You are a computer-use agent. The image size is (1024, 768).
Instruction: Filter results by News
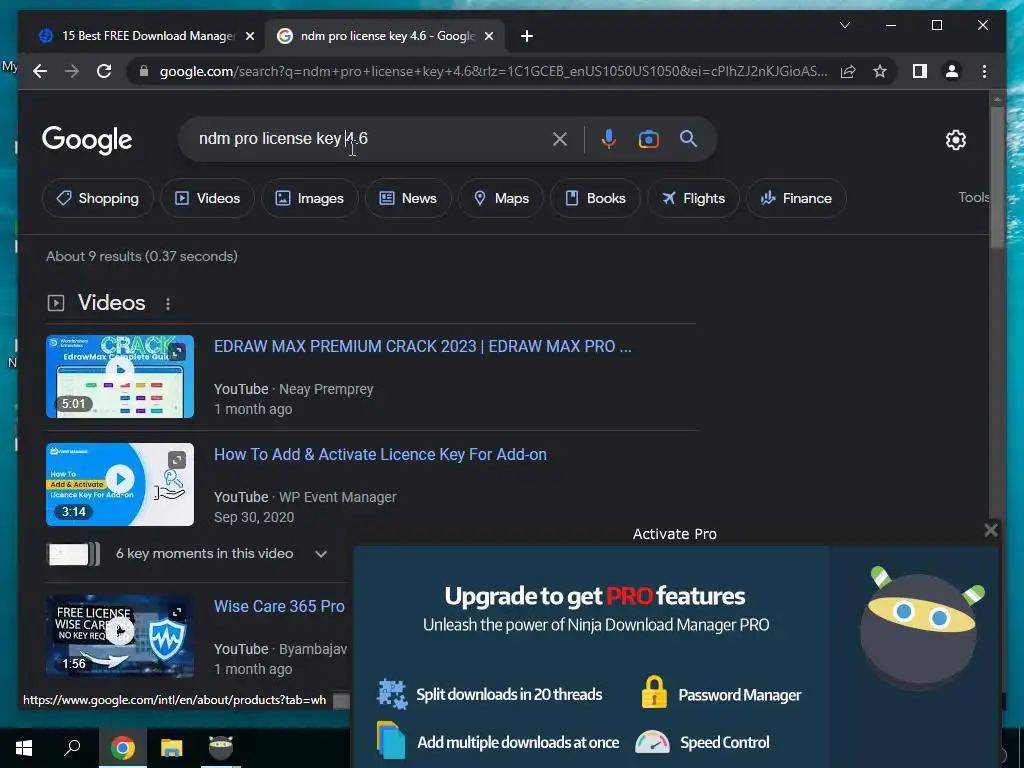pyautogui.click(x=408, y=198)
